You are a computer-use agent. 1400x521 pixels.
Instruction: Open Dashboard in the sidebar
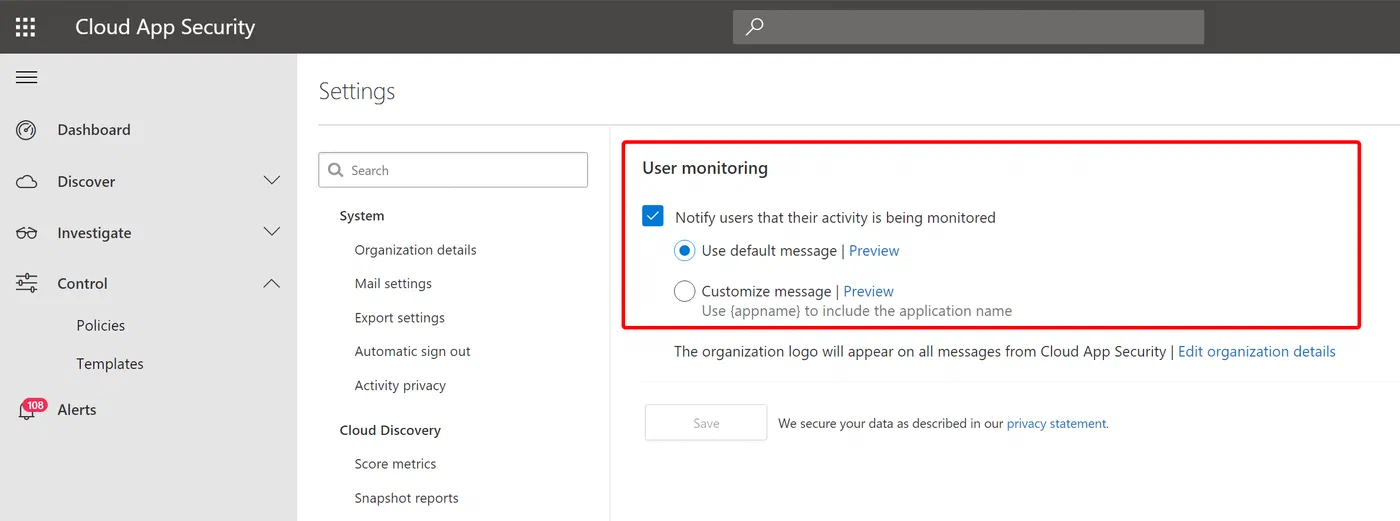point(94,130)
